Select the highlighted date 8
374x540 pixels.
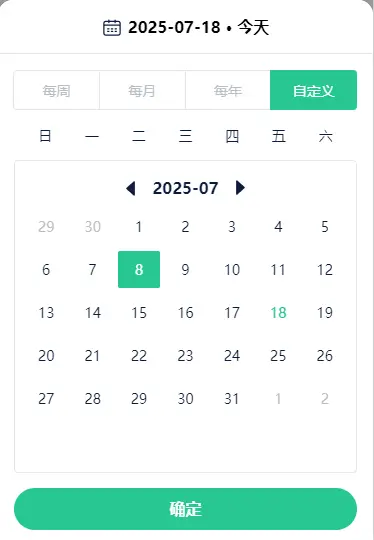(139, 269)
